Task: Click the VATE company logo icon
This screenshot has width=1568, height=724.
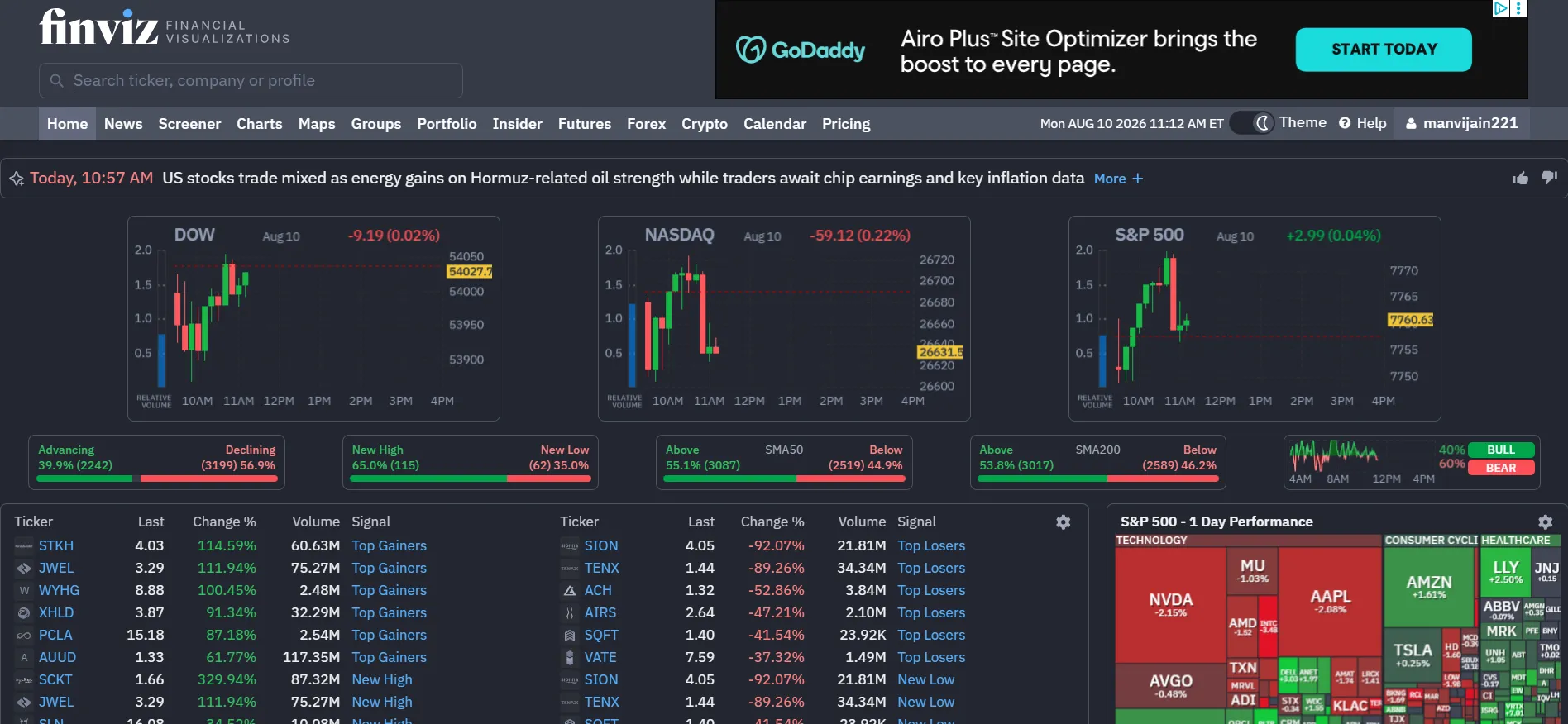Action: (570, 658)
